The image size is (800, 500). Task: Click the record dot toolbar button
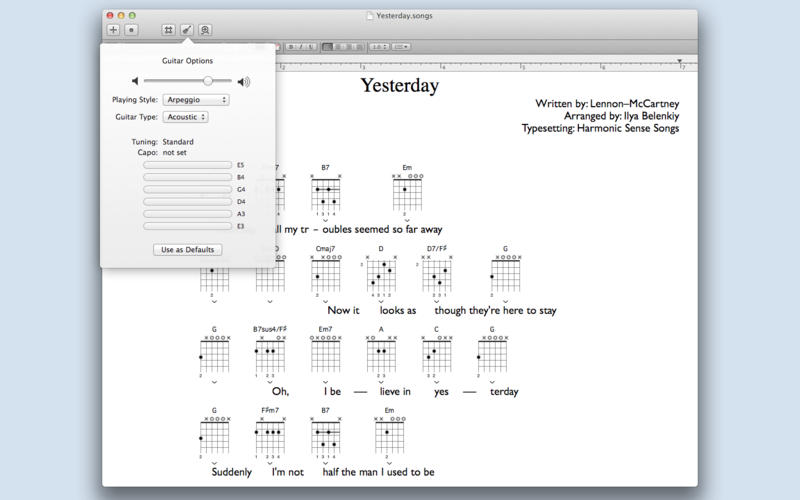coord(131,30)
